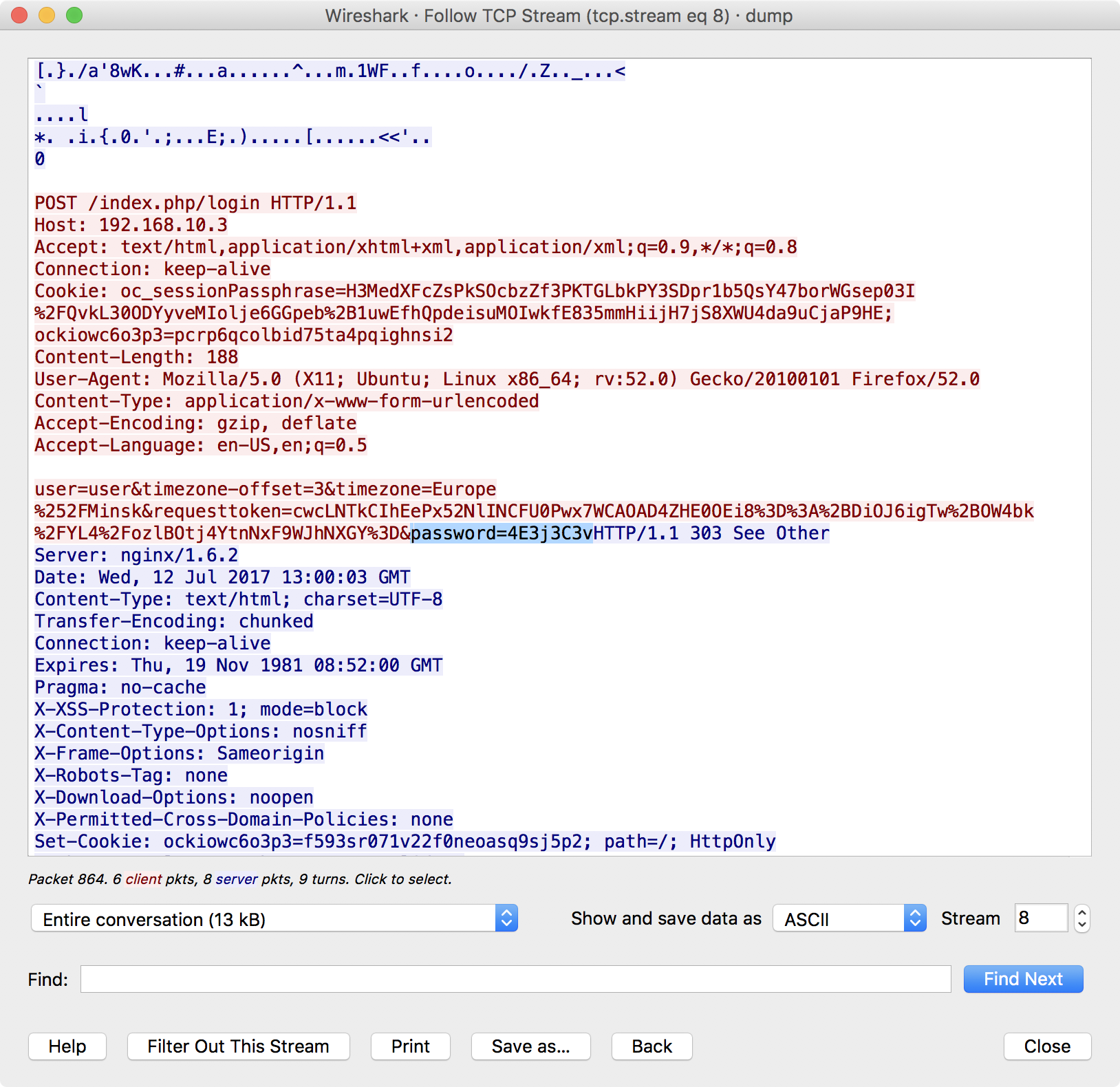Open the Help button
The width and height of the screenshot is (1120, 1087).
67,1046
